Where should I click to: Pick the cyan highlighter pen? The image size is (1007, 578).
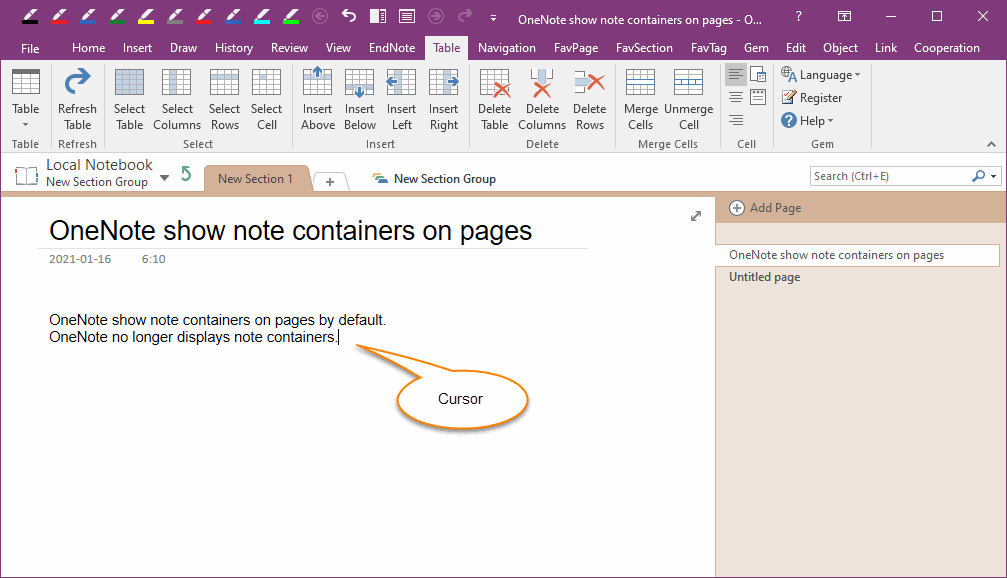pos(261,15)
